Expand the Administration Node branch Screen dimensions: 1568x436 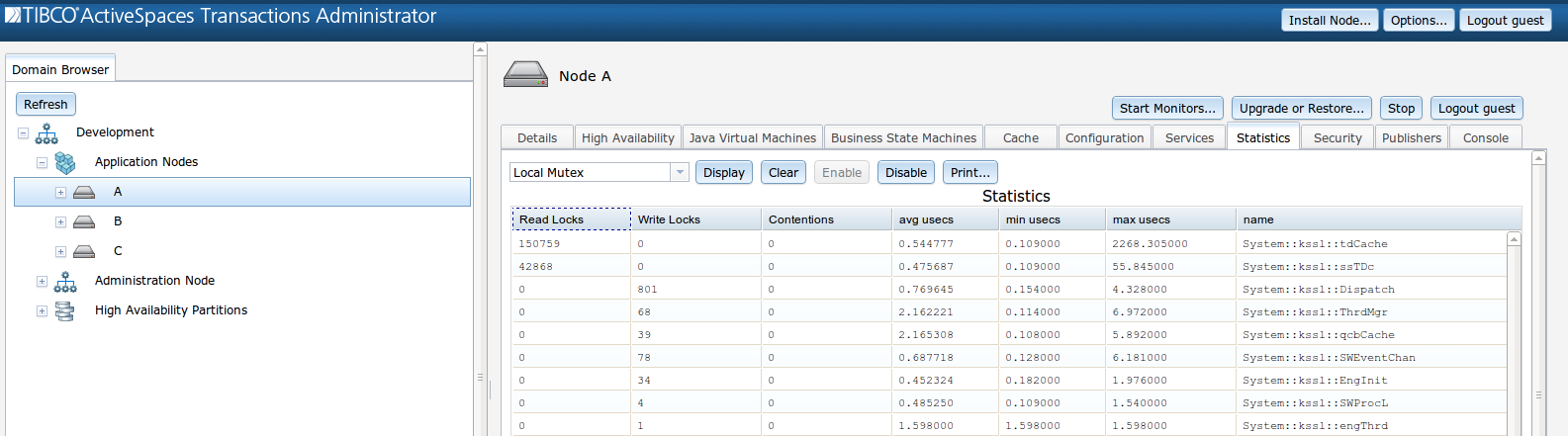tap(42, 281)
